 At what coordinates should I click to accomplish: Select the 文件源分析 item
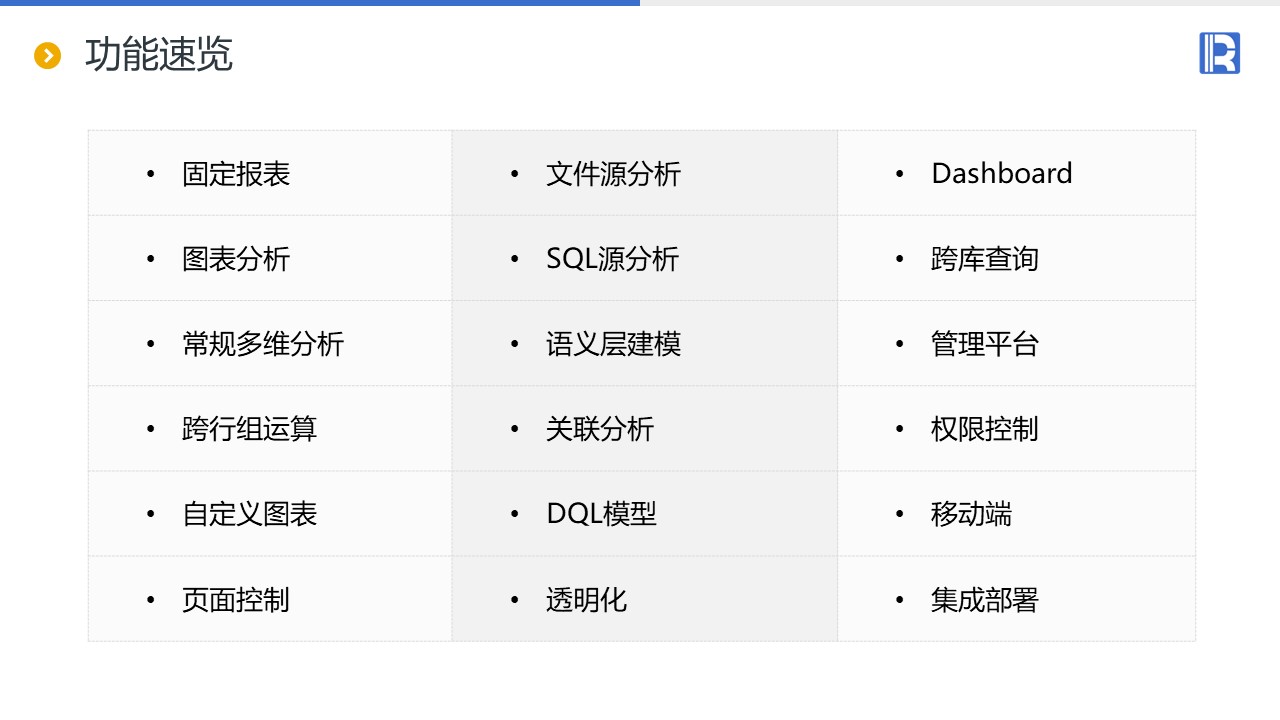613,174
